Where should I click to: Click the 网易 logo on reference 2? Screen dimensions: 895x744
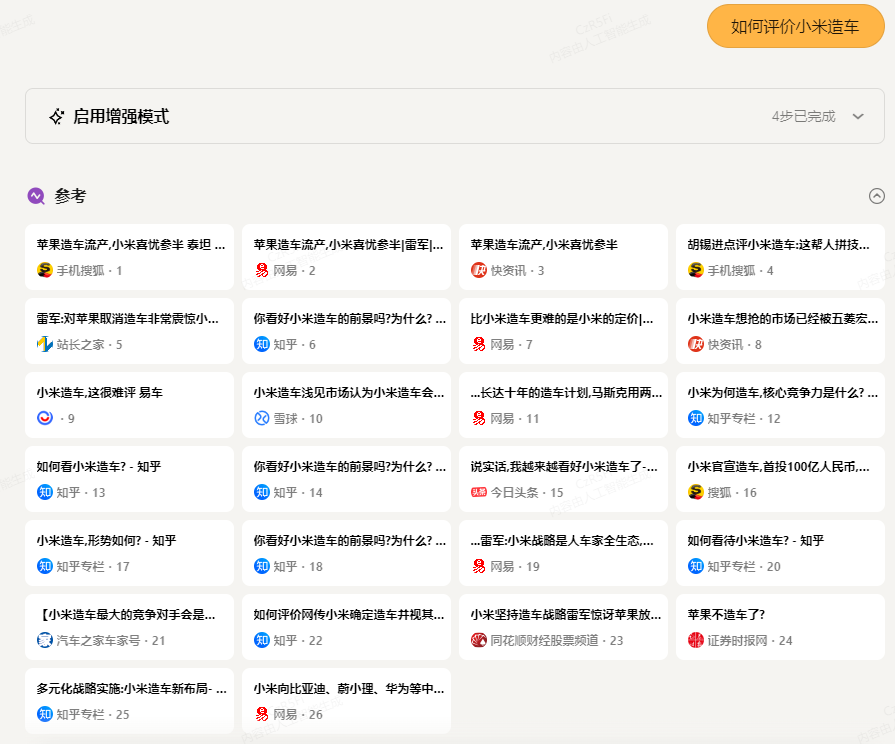click(261, 270)
